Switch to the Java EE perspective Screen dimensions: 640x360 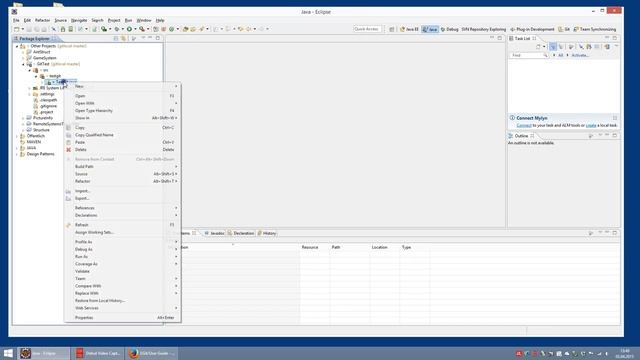(x=409, y=29)
